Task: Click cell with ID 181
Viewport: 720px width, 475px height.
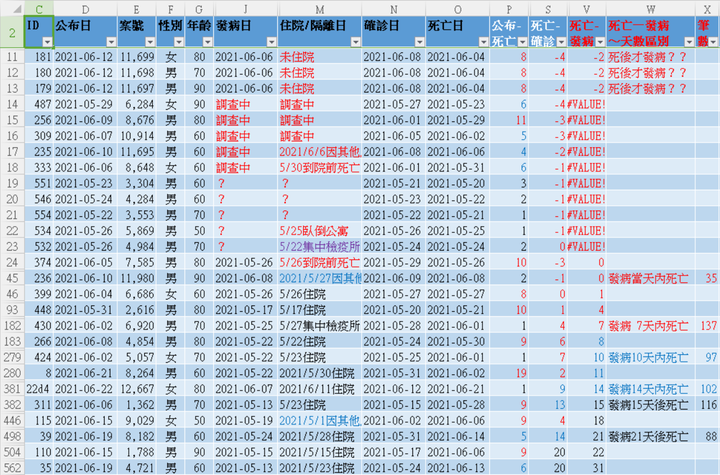Action: tap(39, 57)
